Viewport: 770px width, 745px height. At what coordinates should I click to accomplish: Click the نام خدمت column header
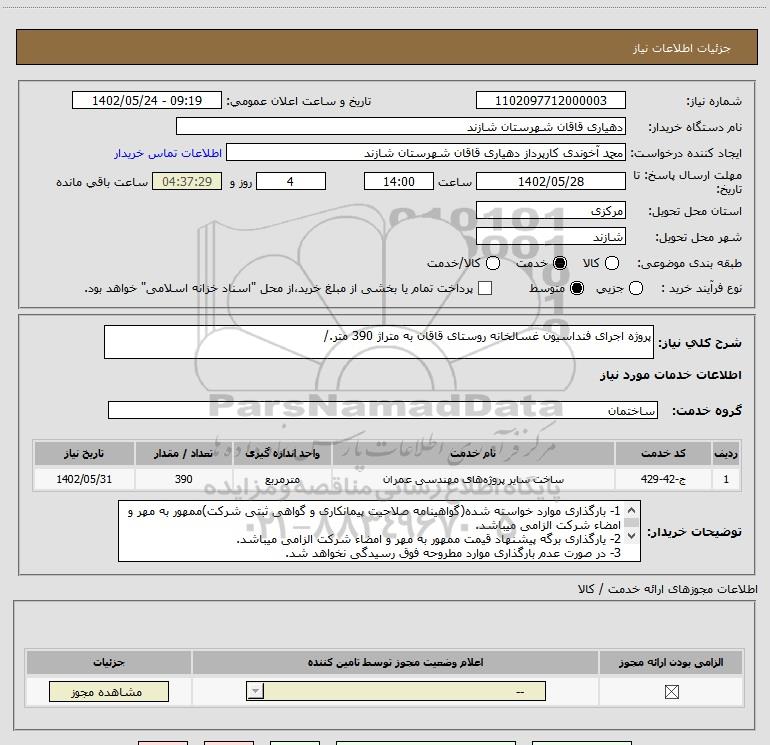click(x=473, y=453)
